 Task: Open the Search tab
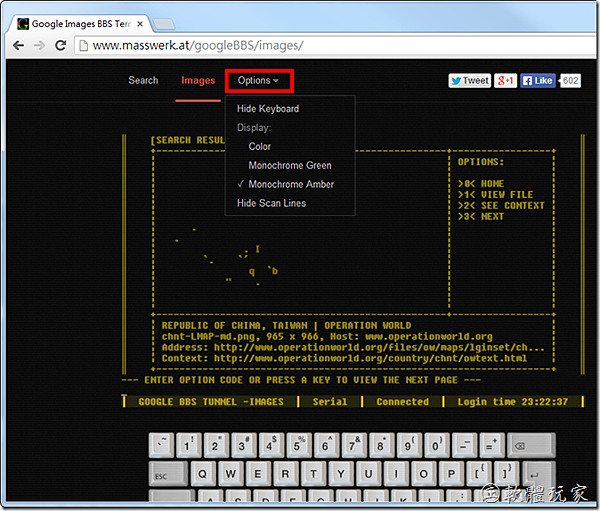[143, 80]
